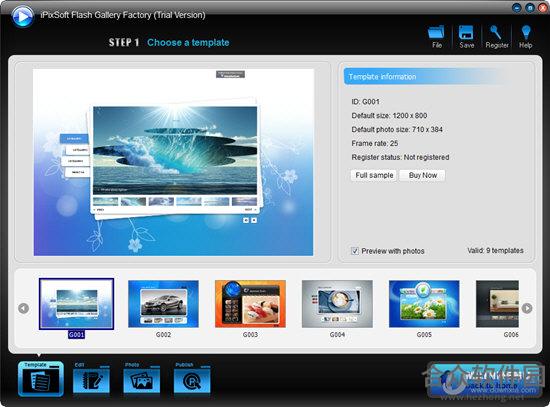This screenshot has height=407, width=550.
Task: Click the Full sample button
Action: tap(374, 175)
